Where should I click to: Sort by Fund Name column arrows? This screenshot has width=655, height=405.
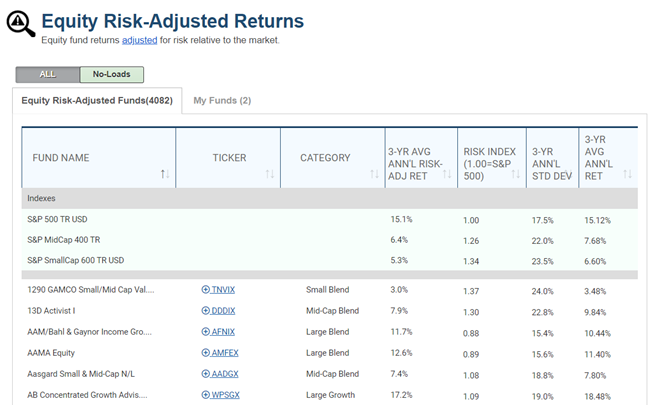coord(165,174)
